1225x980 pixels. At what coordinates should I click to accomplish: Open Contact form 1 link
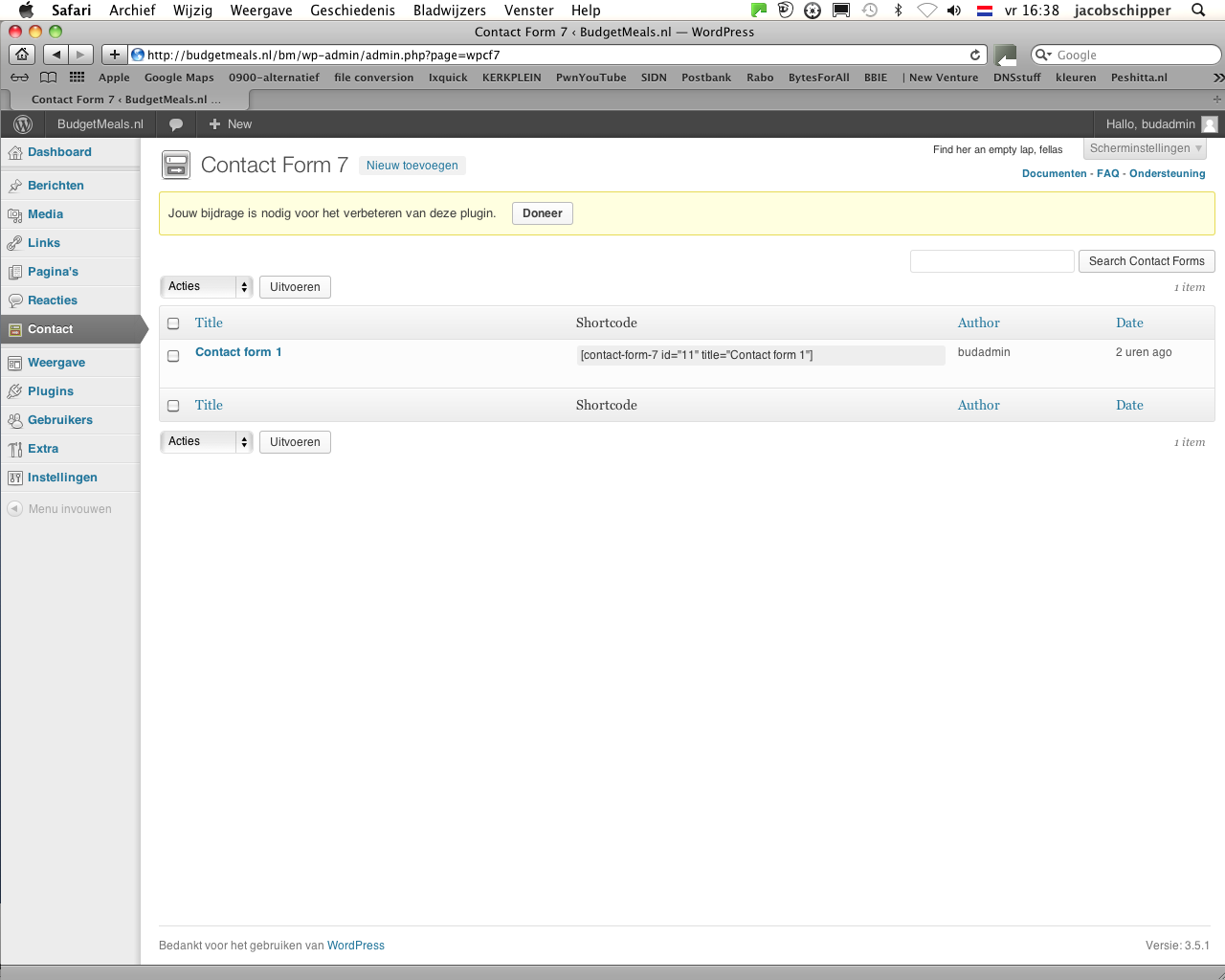pos(238,352)
